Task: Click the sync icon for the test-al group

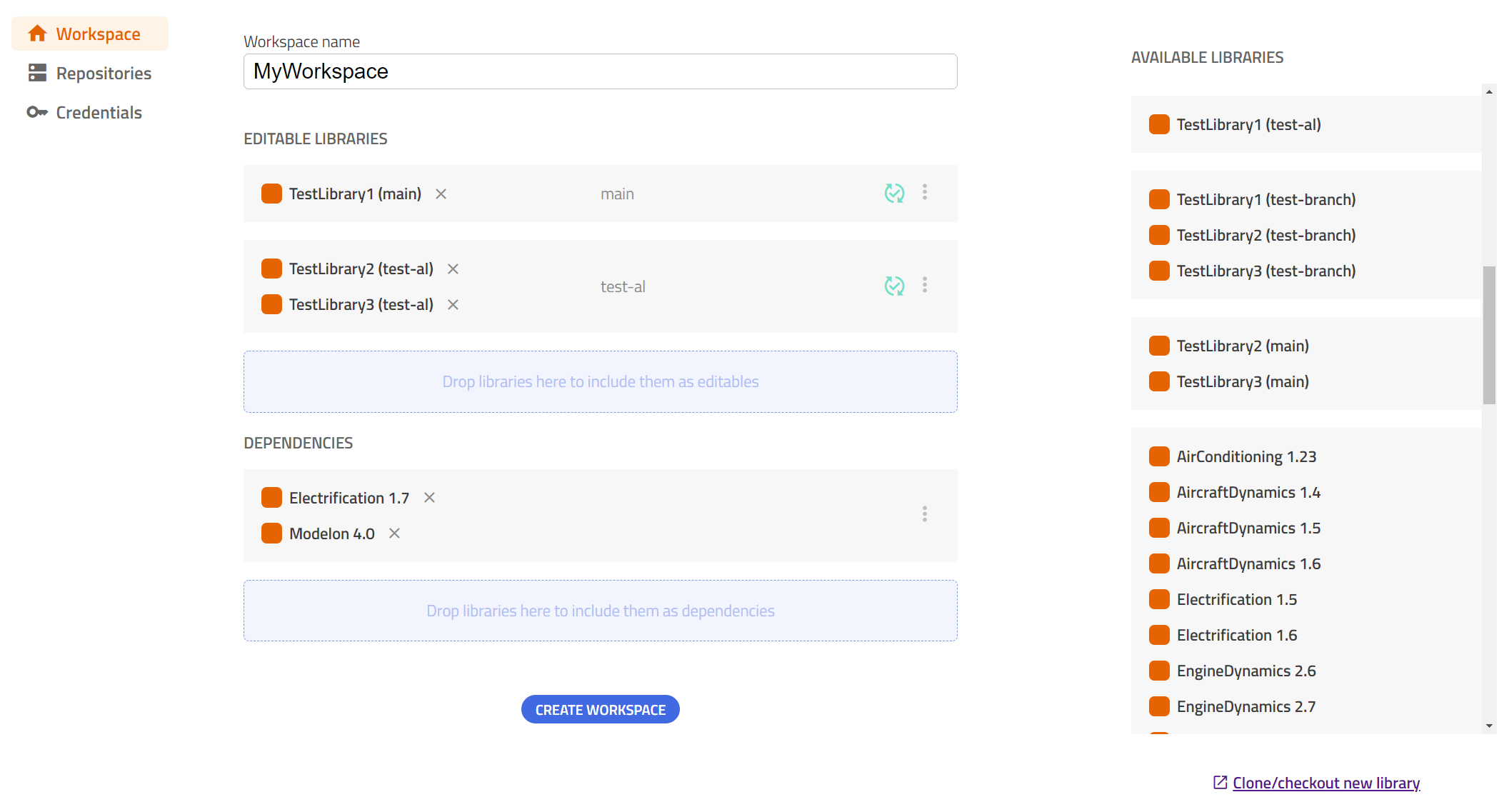Action: [x=894, y=286]
